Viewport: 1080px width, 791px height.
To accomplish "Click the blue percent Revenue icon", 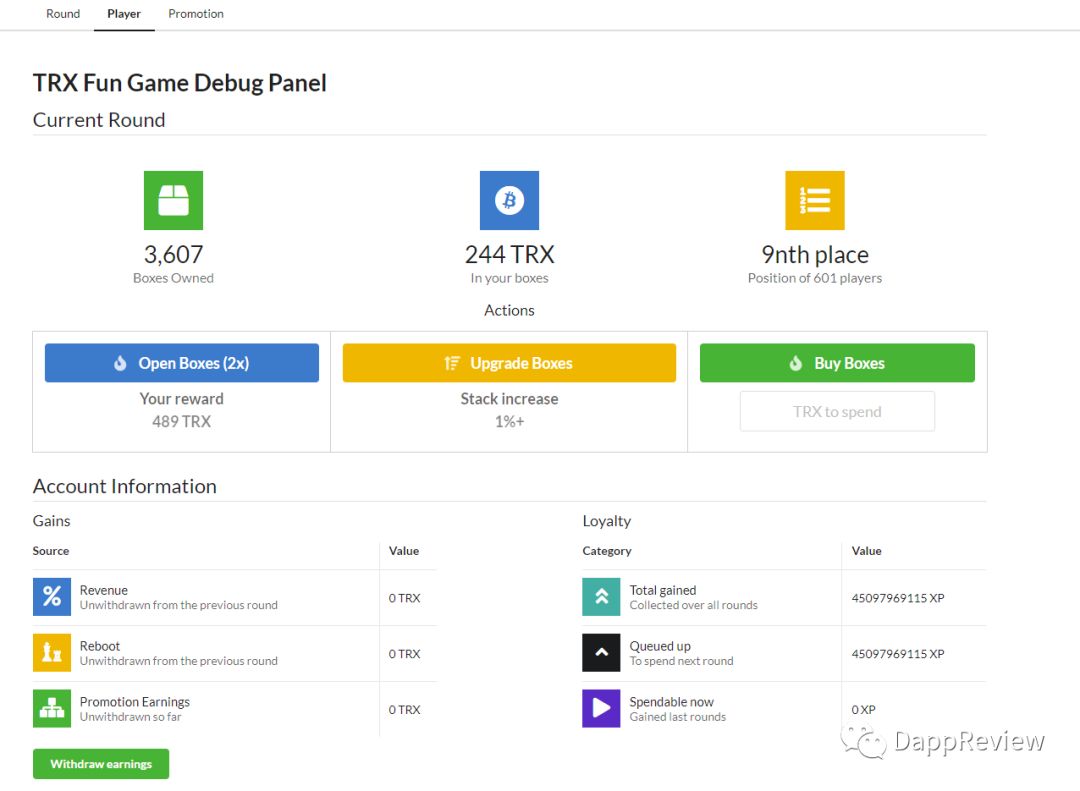I will pos(52,597).
